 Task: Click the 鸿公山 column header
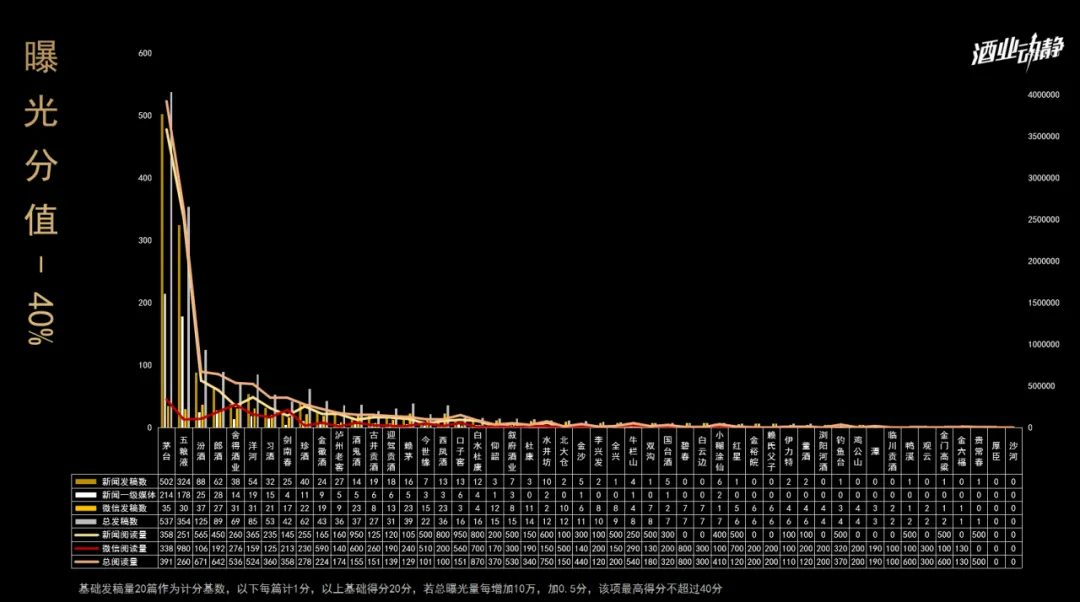point(858,451)
